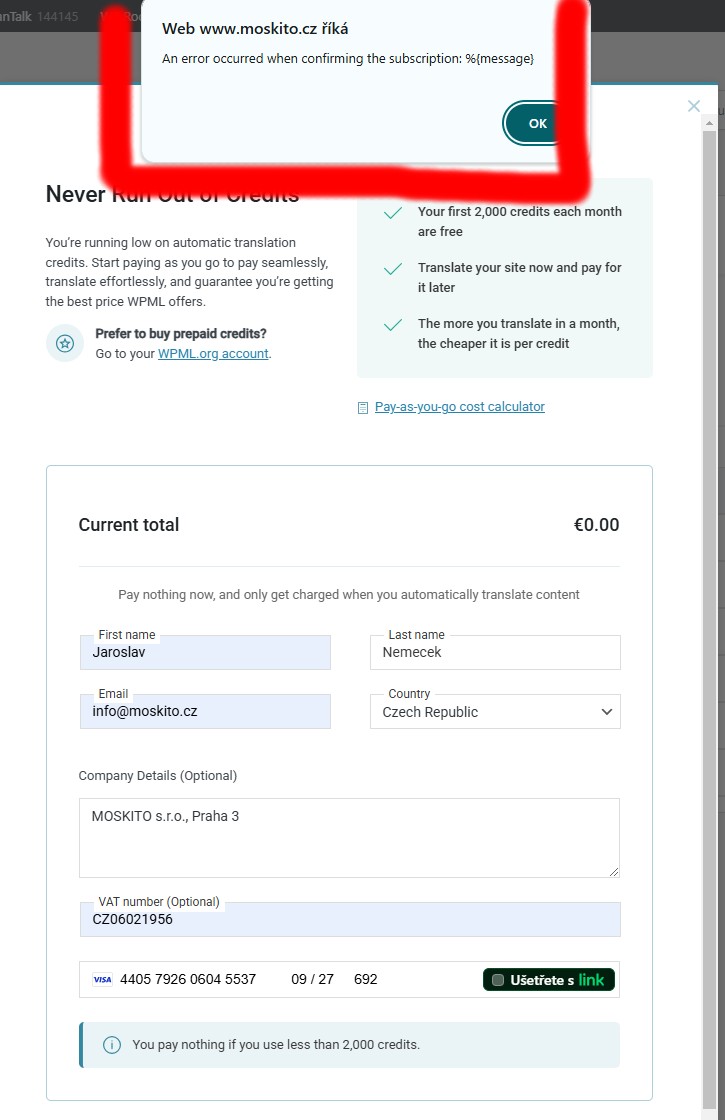Image resolution: width=725 pixels, height=1120 pixels.
Task: Expand the Country dropdown
Action: click(x=495, y=712)
